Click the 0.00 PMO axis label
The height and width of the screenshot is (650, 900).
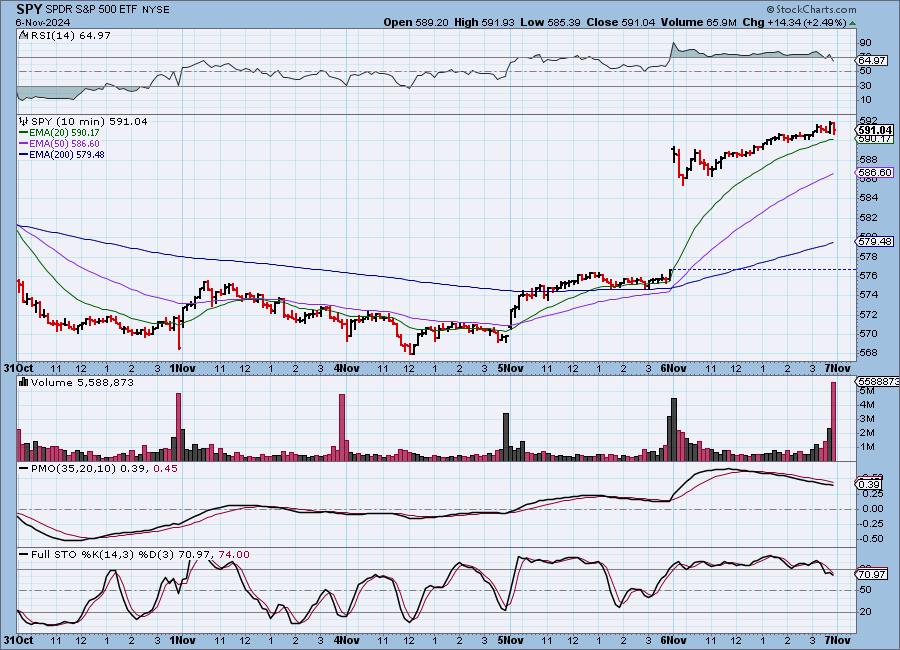(x=872, y=509)
